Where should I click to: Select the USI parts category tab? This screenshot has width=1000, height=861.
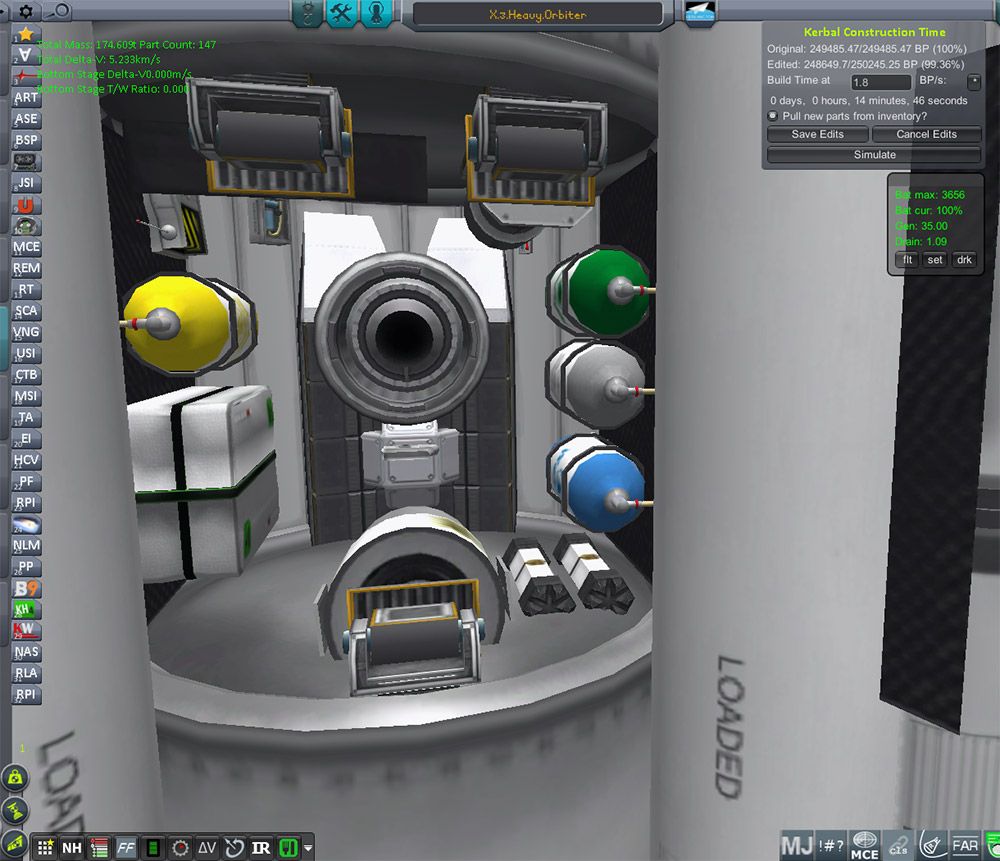coord(26,353)
